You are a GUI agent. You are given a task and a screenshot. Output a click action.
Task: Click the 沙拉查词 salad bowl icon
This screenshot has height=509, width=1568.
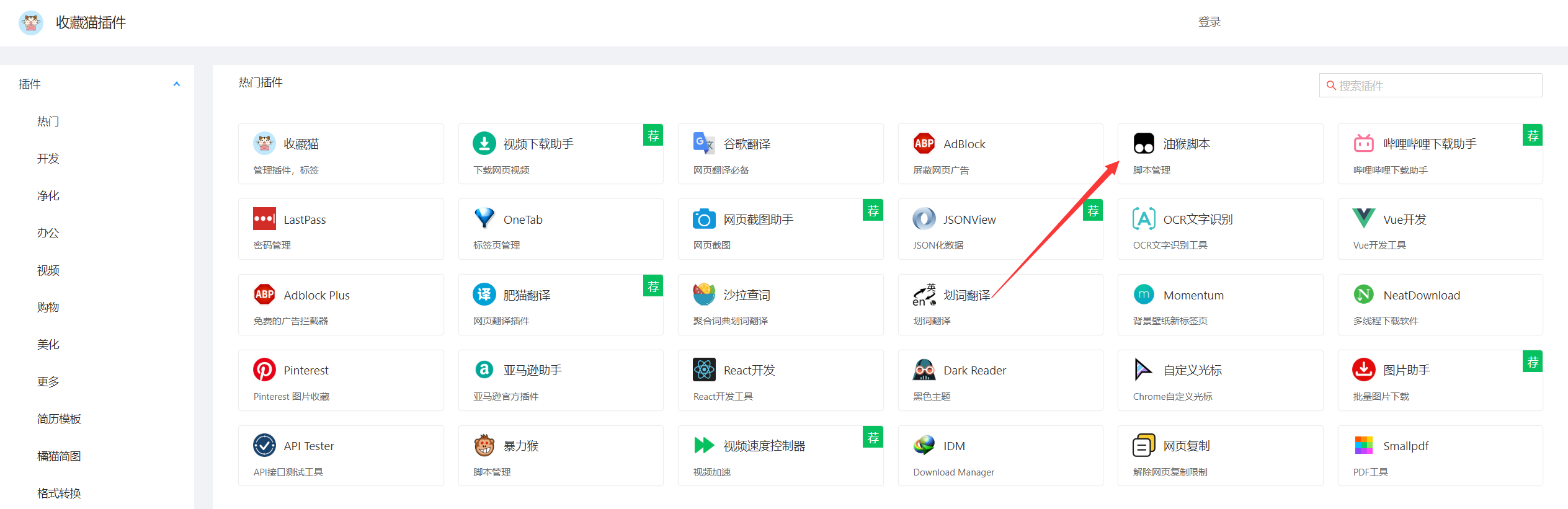704,294
